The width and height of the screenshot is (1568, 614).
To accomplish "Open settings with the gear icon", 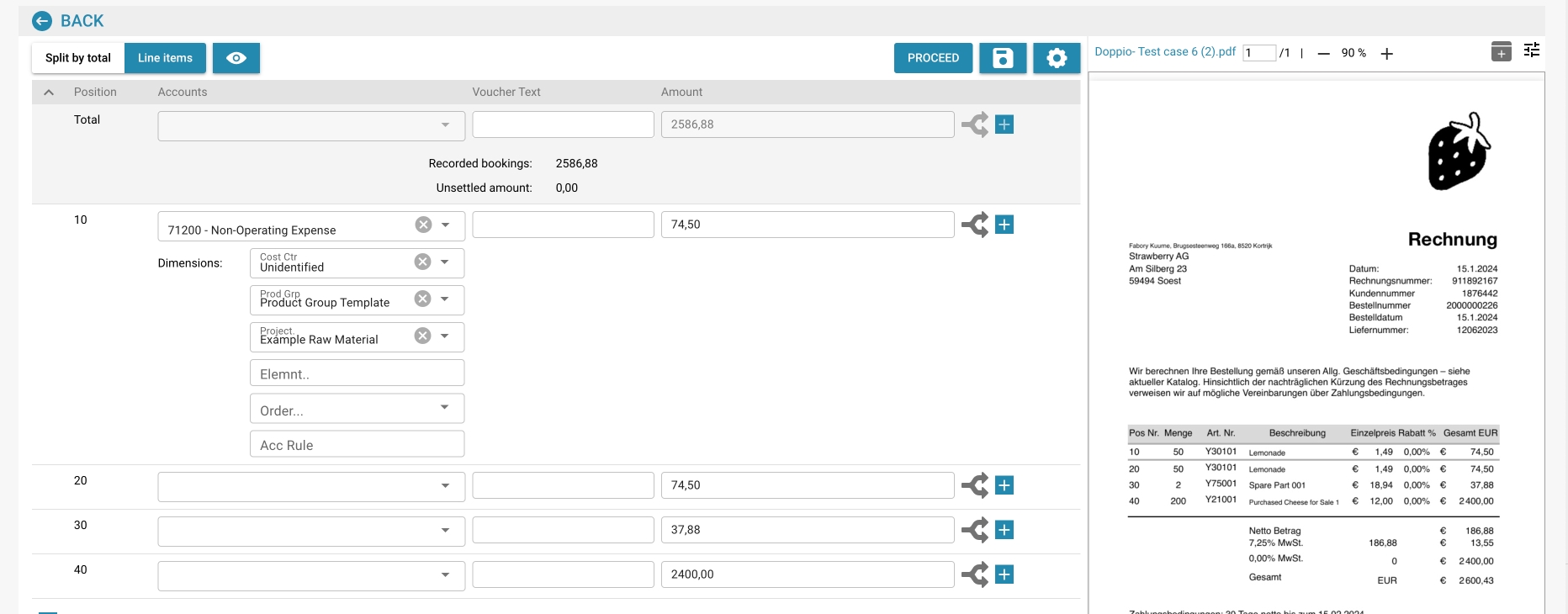I will 1057,58.
